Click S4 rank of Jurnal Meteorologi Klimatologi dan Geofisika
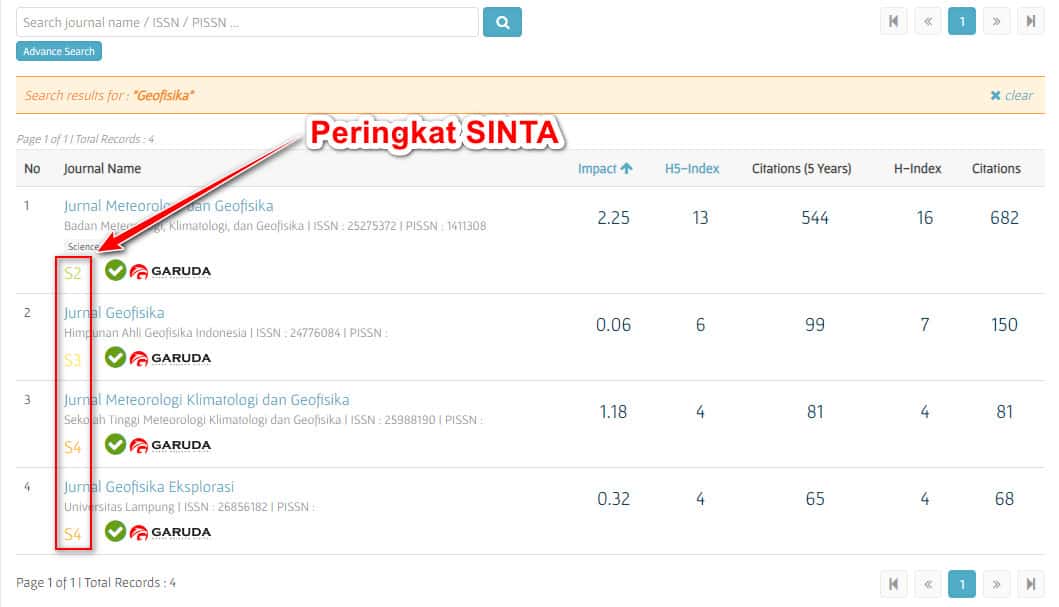 72,448
